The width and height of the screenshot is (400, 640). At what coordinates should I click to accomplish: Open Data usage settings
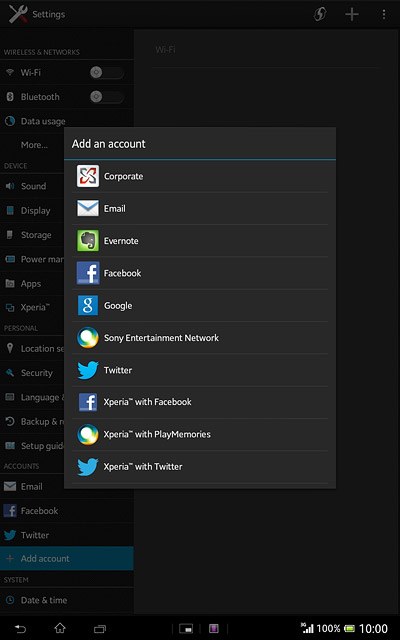(x=67, y=121)
